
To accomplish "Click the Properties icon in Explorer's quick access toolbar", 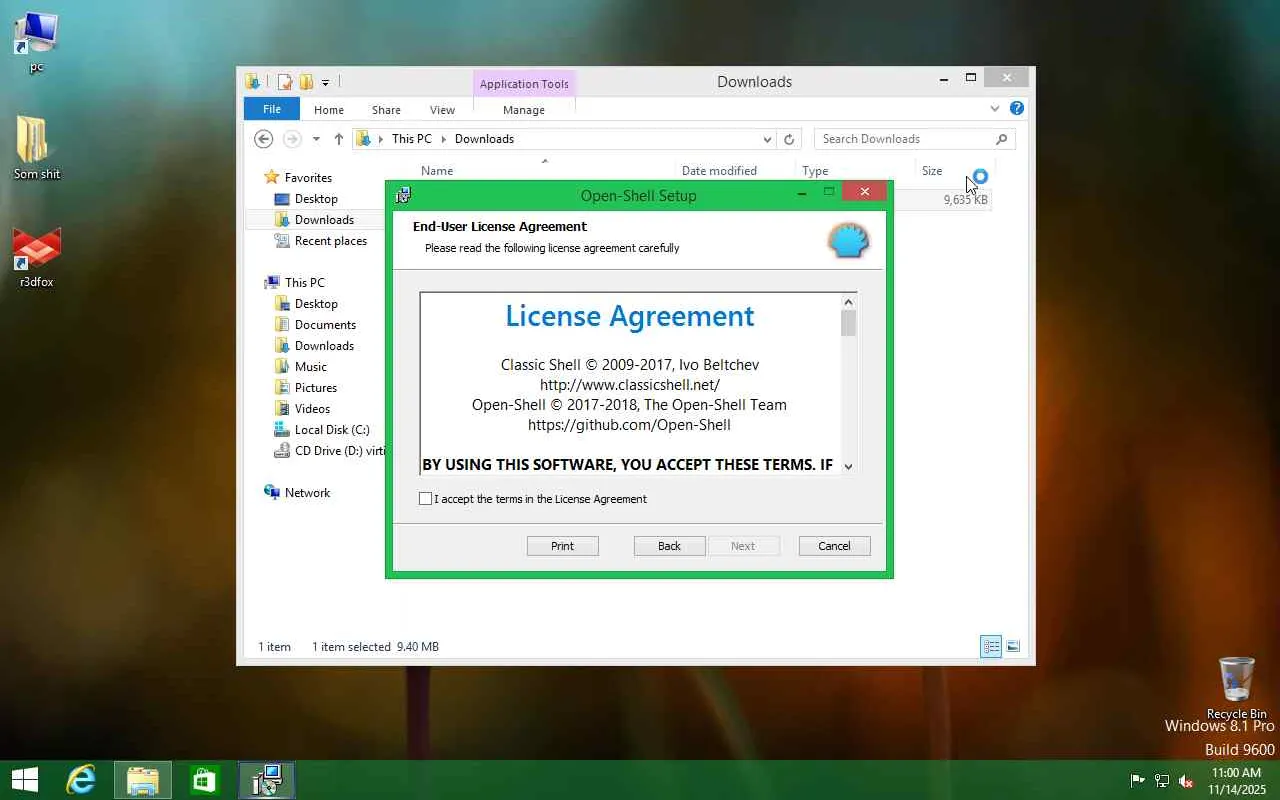I will pyautogui.click(x=285, y=82).
